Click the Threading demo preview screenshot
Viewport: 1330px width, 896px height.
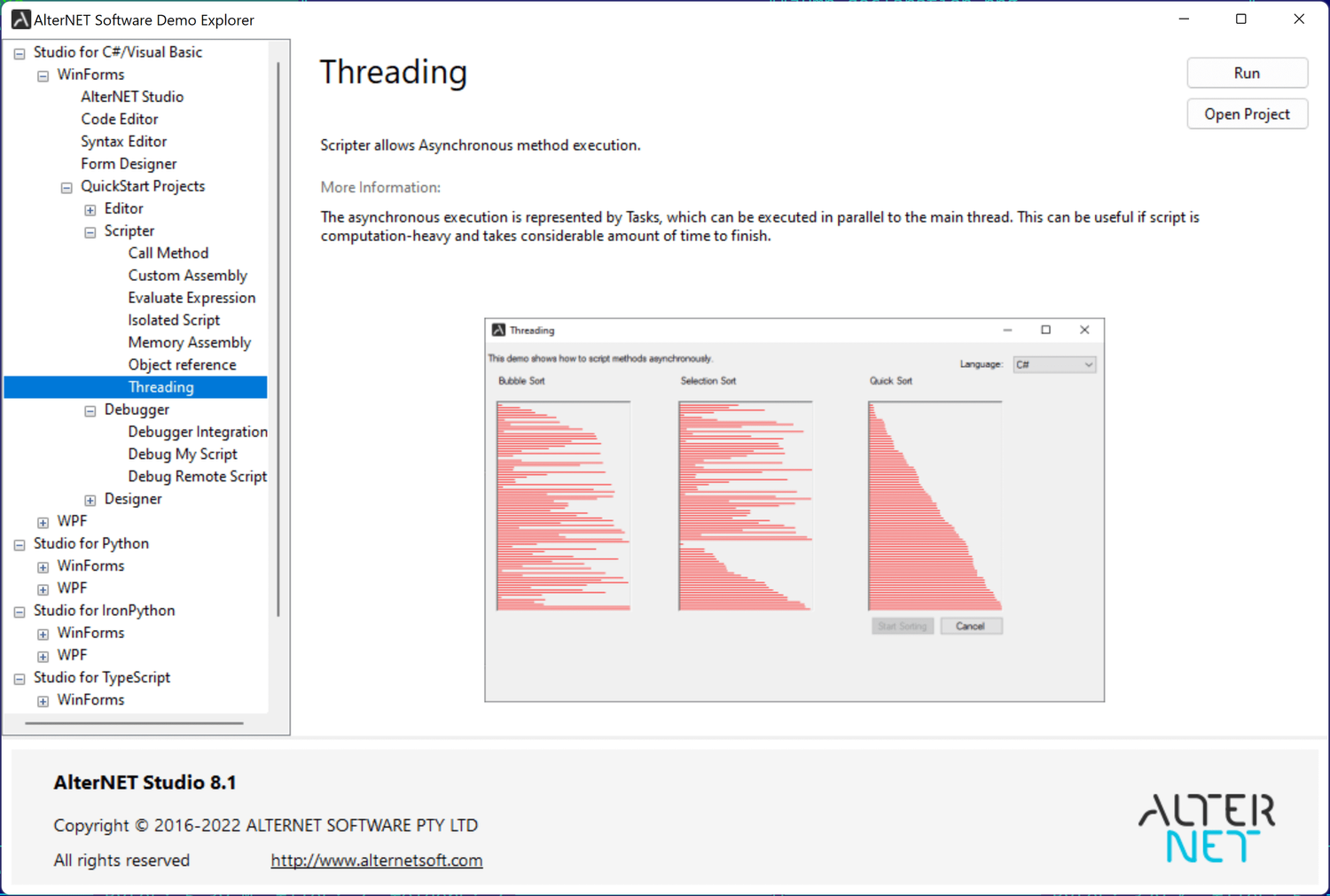click(794, 509)
